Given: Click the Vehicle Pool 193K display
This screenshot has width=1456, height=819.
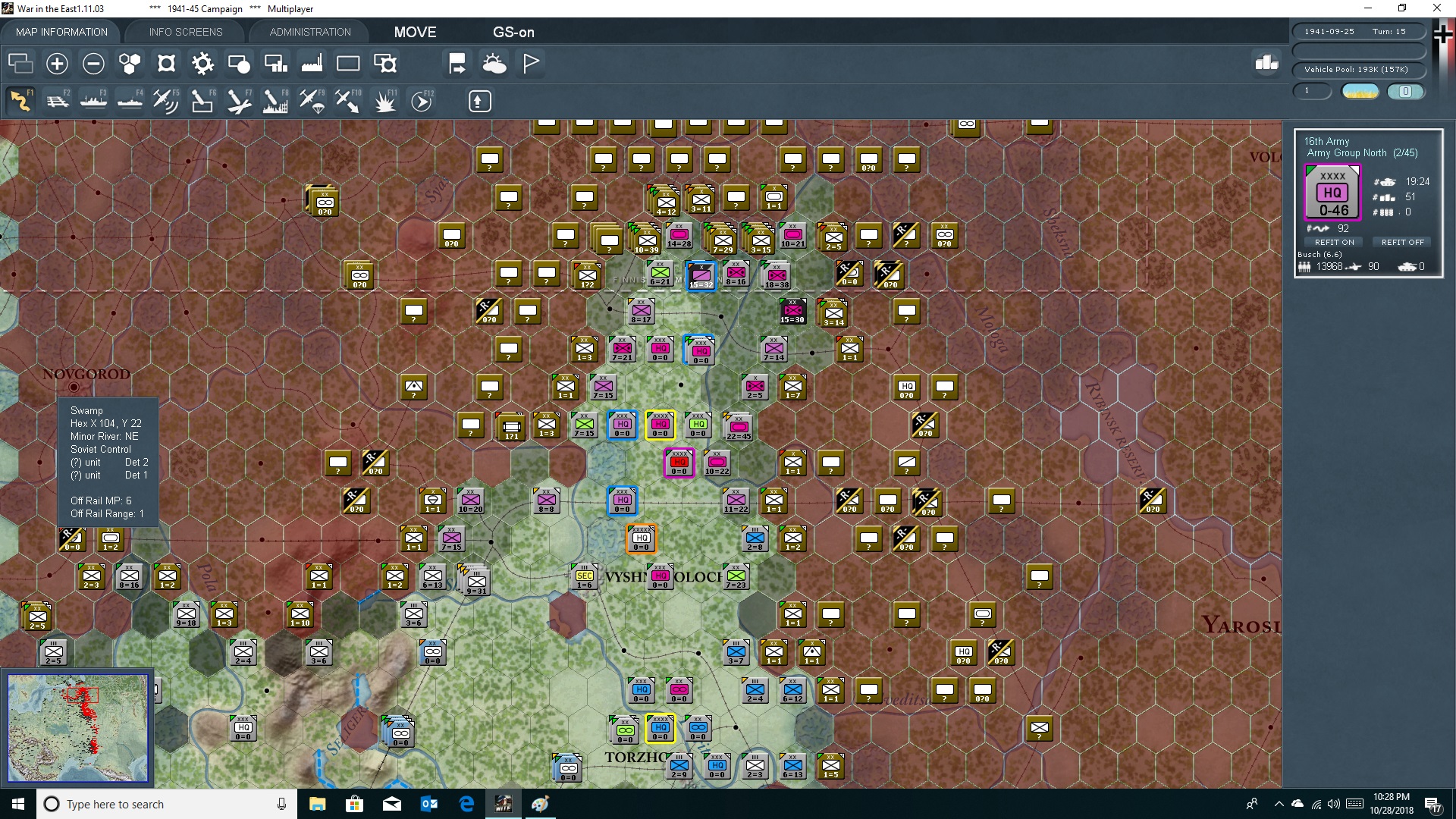Looking at the screenshot, I should coord(1360,69).
